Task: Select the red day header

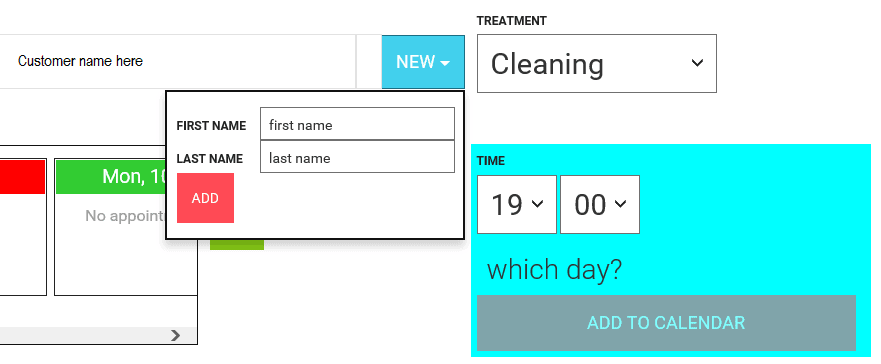Action: 22,176
